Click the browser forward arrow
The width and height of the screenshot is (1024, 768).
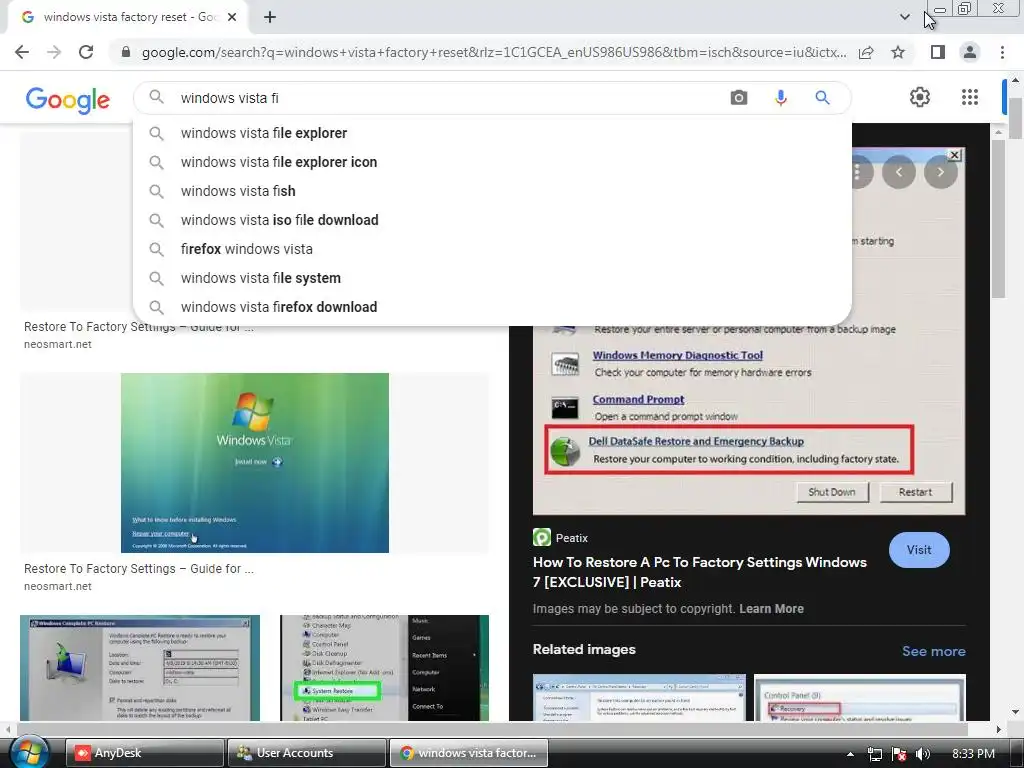coord(54,52)
